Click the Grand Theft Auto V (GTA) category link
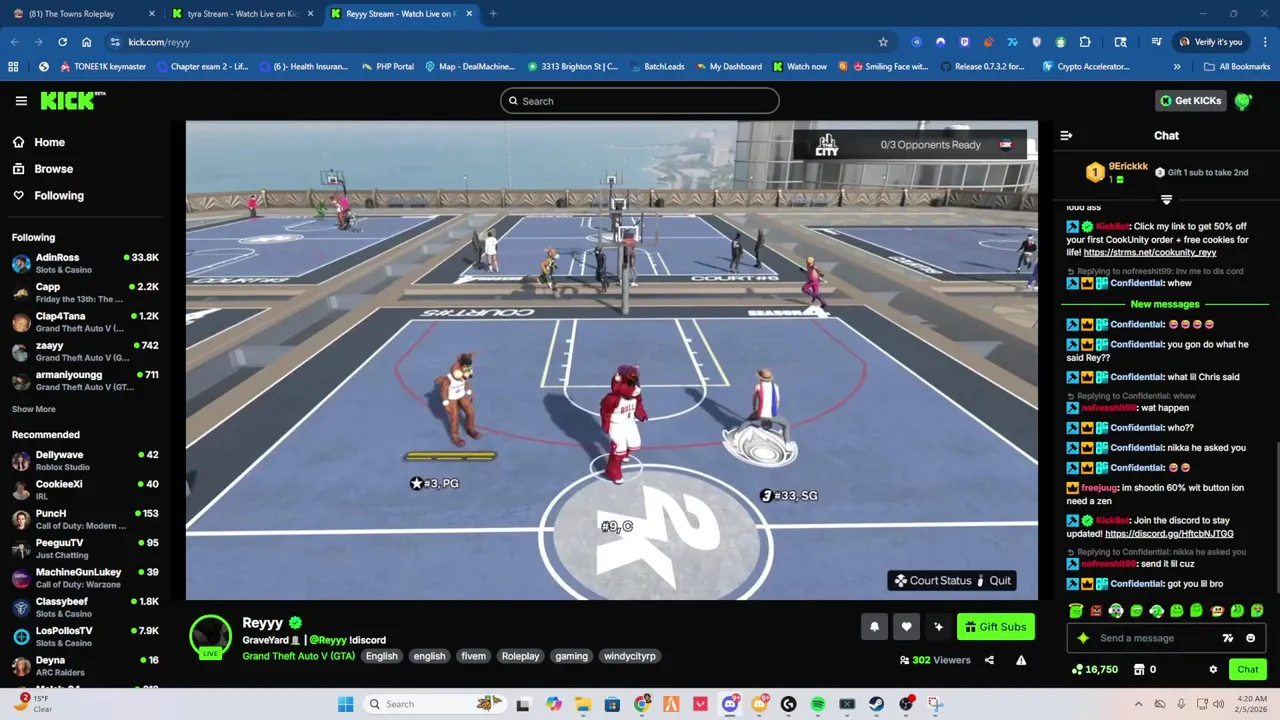The image size is (1280, 720). 298,656
